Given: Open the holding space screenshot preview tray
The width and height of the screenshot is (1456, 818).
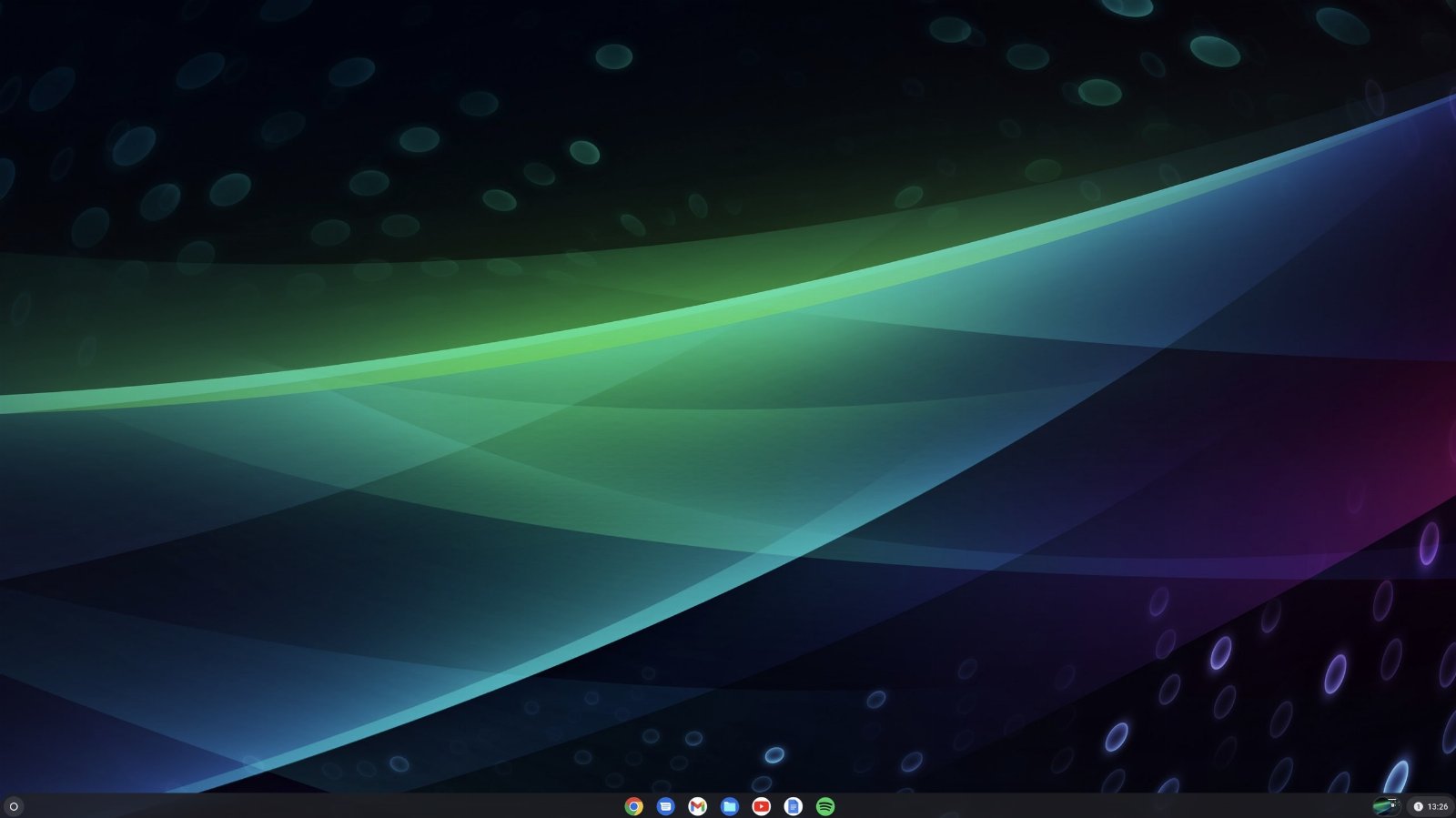Looking at the screenshot, I should tap(1387, 806).
